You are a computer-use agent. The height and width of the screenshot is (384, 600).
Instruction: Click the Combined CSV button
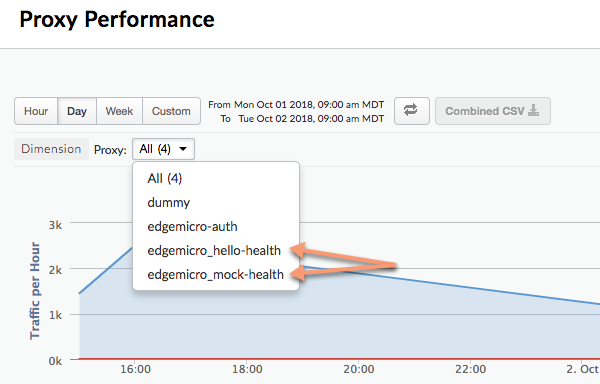pyautogui.click(x=493, y=111)
